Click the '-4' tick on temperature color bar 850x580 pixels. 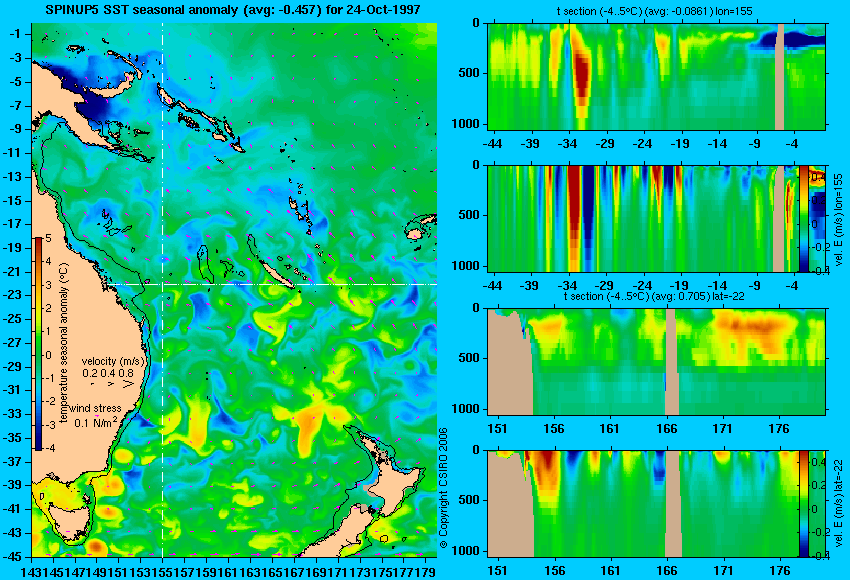[48, 448]
